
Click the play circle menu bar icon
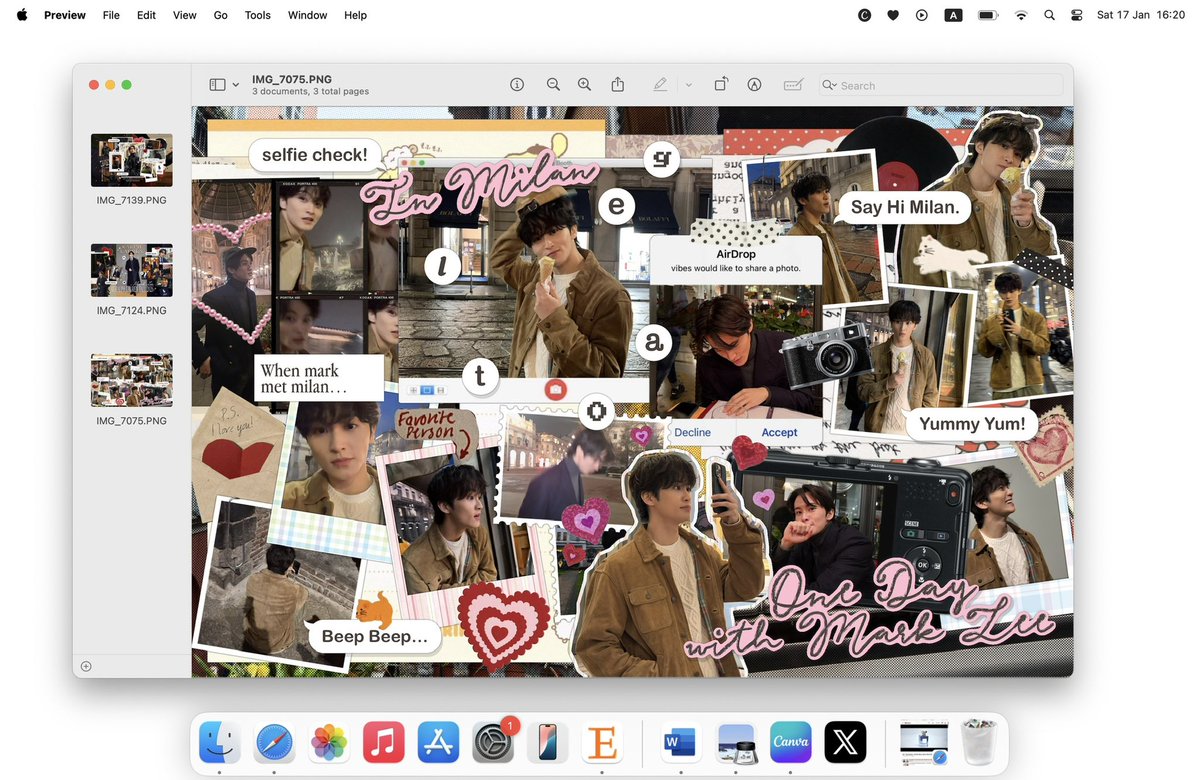[x=922, y=15]
